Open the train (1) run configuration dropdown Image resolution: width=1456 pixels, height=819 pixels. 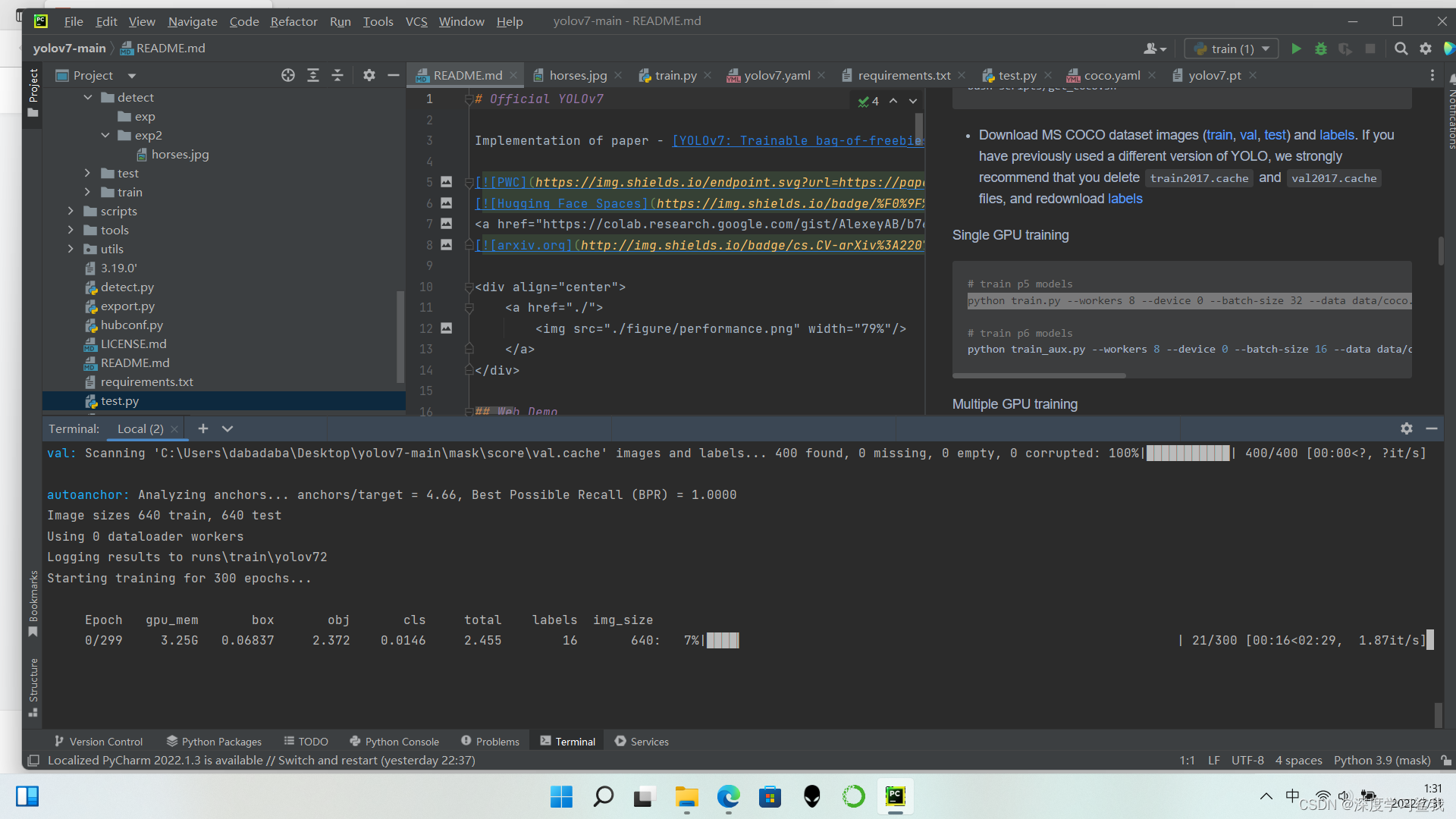tap(1232, 49)
